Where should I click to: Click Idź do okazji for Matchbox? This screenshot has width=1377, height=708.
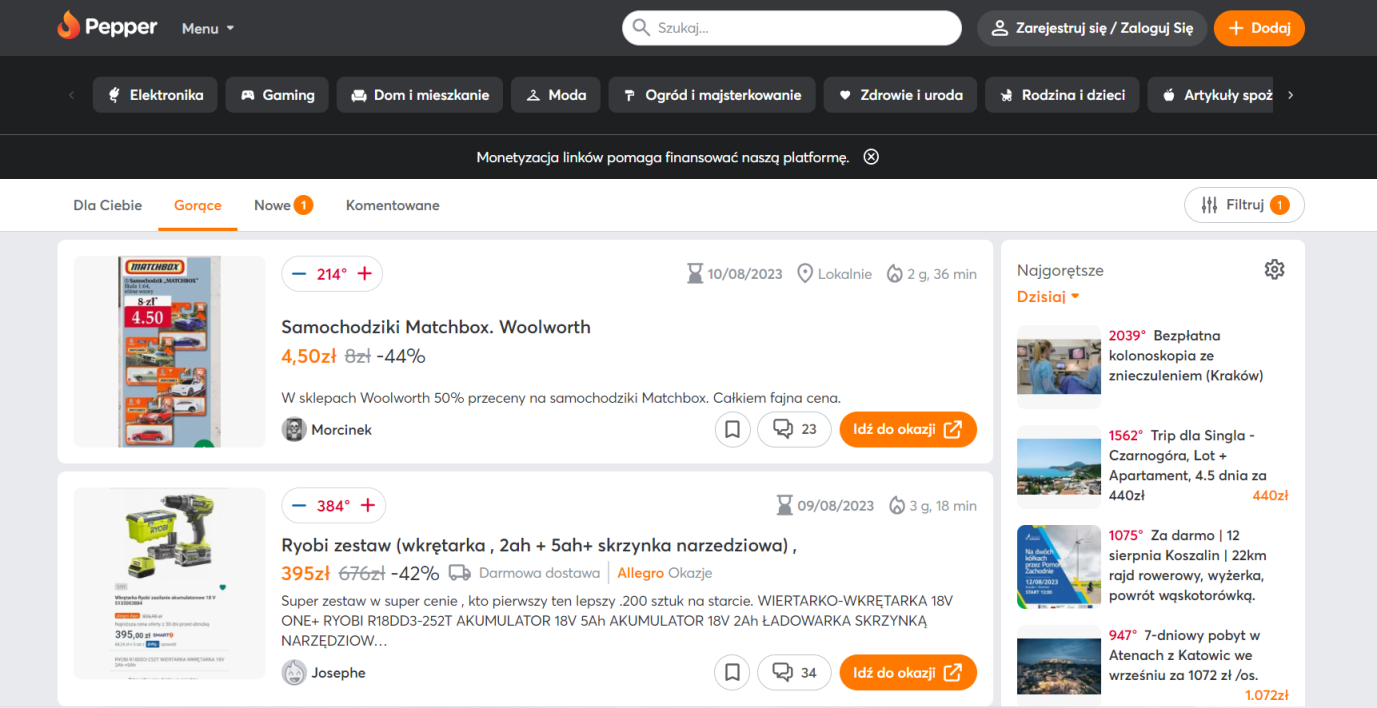coord(907,430)
